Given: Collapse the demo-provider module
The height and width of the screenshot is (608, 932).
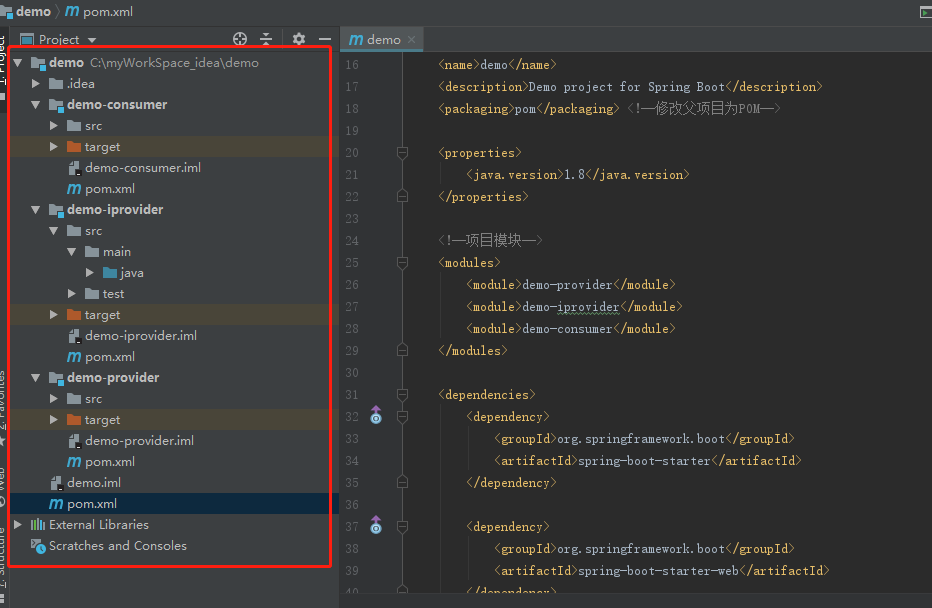Looking at the screenshot, I should (36, 377).
